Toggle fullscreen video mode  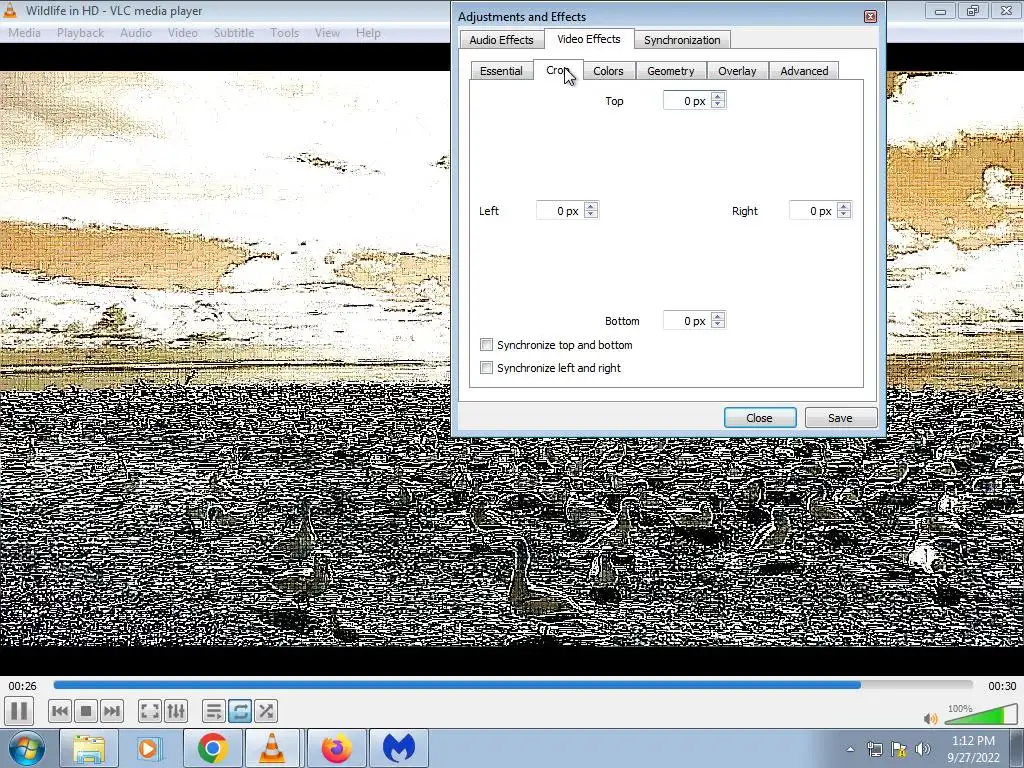(x=150, y=711)
